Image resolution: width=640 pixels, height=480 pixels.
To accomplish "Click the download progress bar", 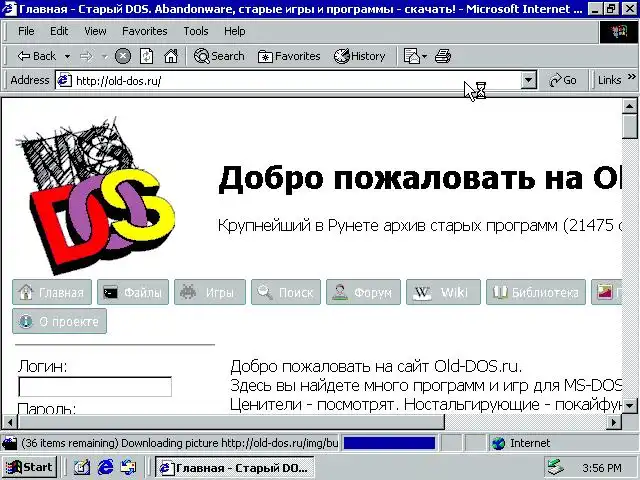I will click(389, 443).
